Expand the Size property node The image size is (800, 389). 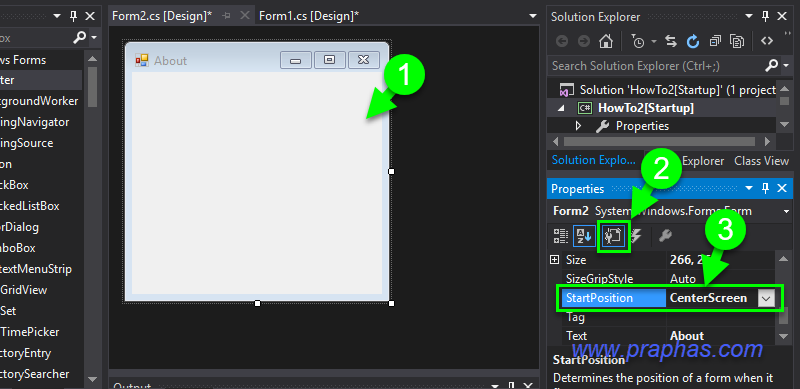[555, 260]
